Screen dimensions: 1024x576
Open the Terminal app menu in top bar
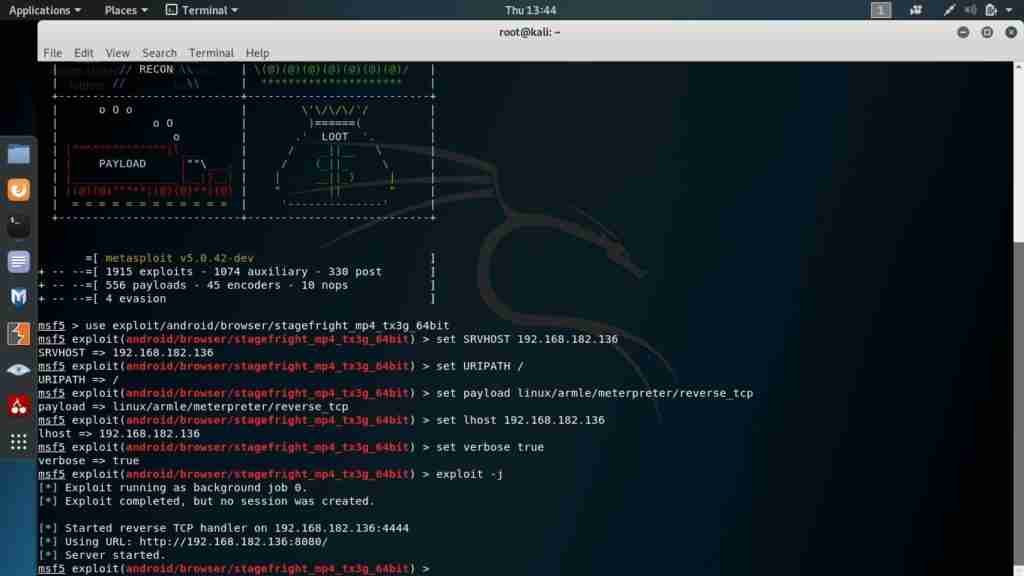click(x=202, y=10)
